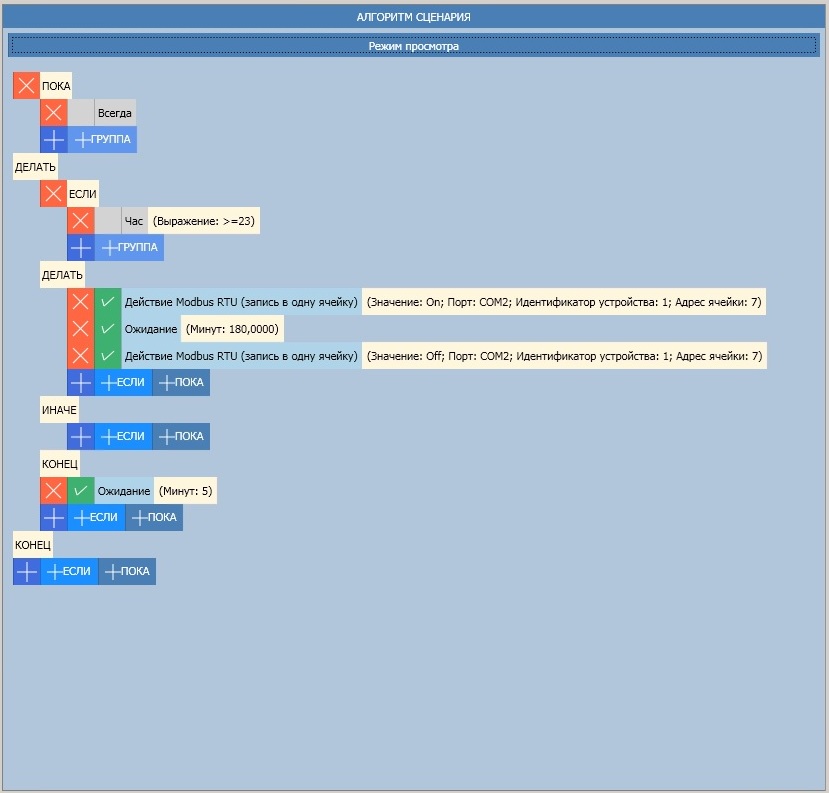Click the first ДЕЛАТЬ keyword under ПОКА
The height and width of the screenshot is (793, 829).
tap(35, 167)
